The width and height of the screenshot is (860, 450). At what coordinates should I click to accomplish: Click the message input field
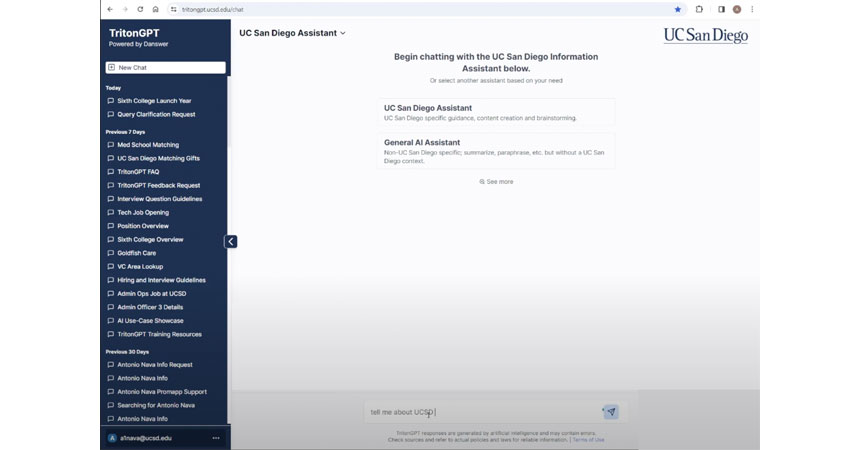coord(483,412)
